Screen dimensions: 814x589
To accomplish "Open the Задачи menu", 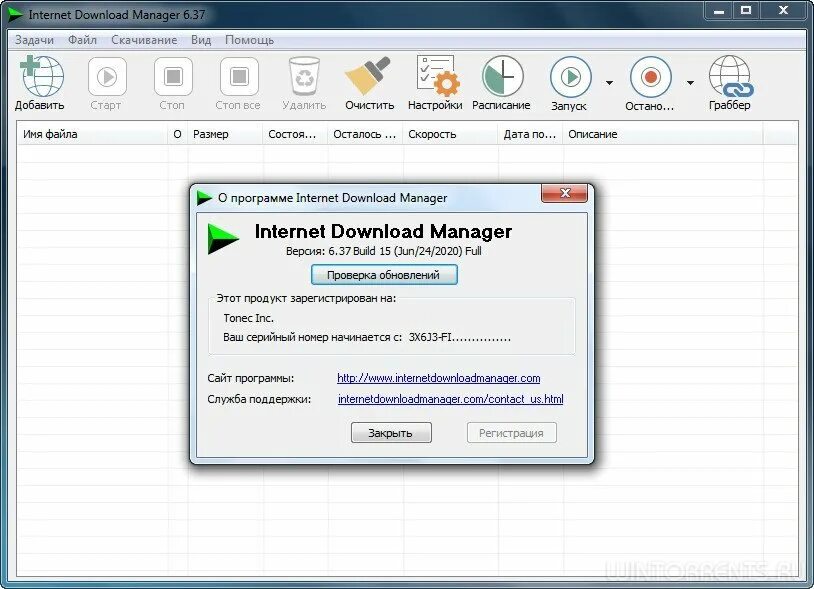I will pos(34,40).
